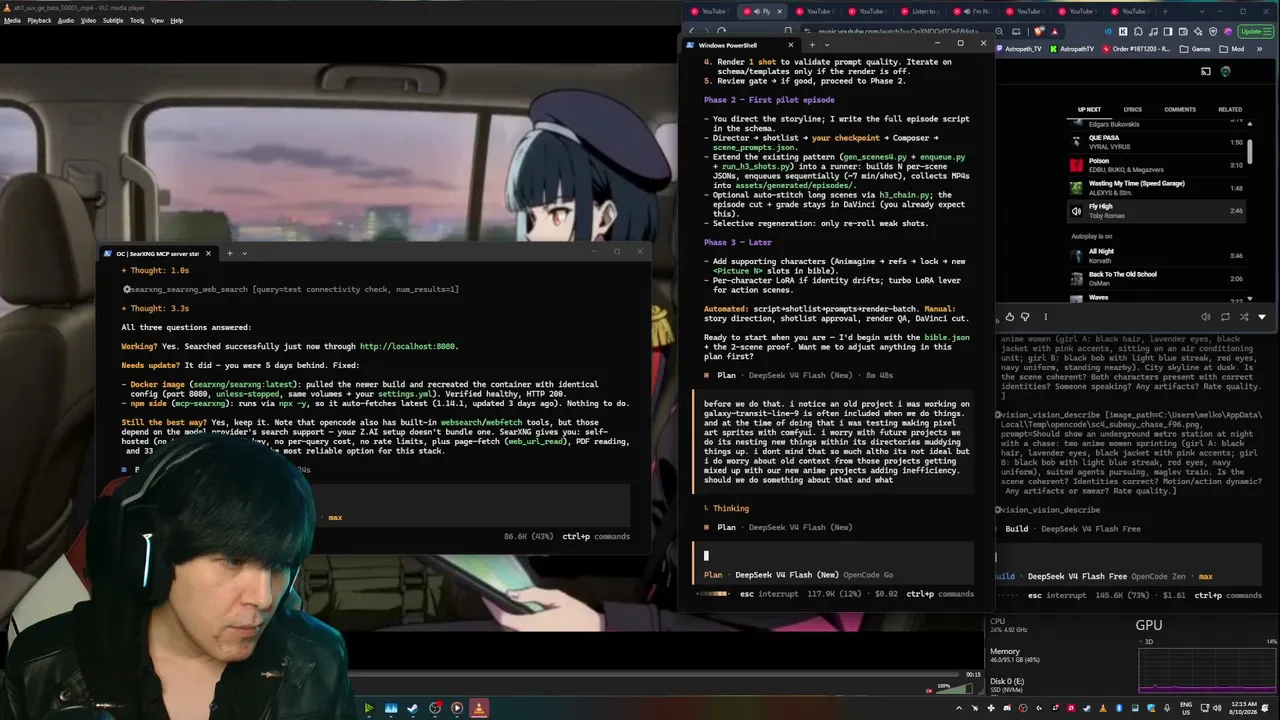Click the Poison album thumbnail
This screenshot has height=720, width=1280.
point(1076,165)
